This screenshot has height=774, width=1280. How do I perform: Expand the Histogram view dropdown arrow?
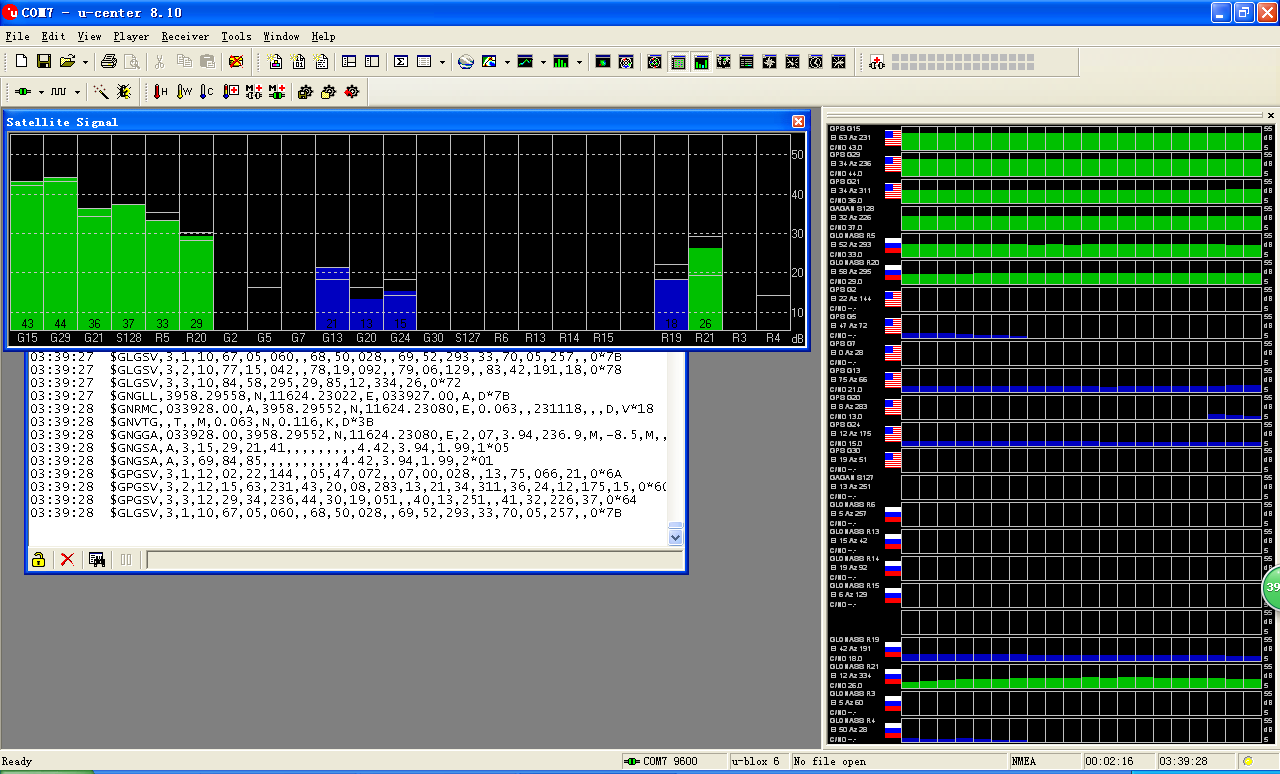tap(579, 62)
